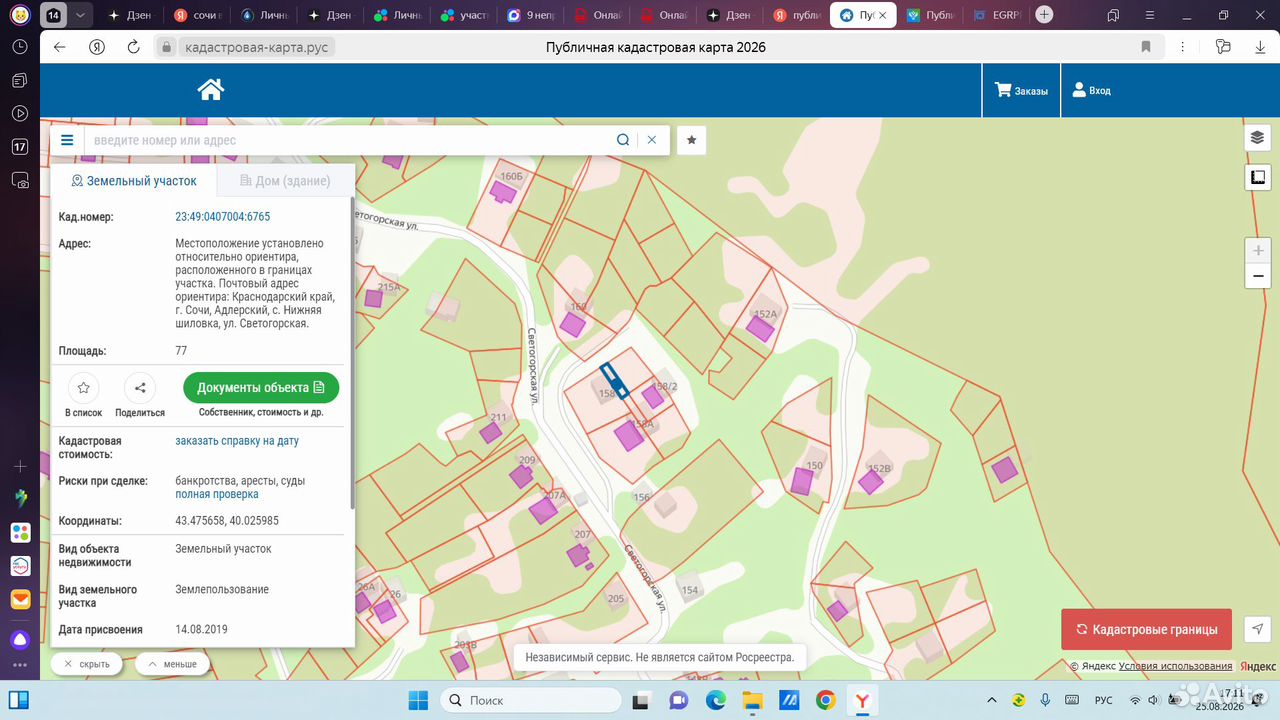
Task: Expand the tab groups dropdown arrow
Action: click(80, 15)
